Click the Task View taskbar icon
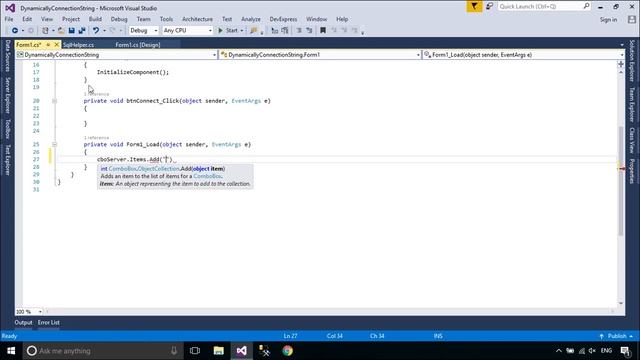Screen dimensions: 640x360 195,351
